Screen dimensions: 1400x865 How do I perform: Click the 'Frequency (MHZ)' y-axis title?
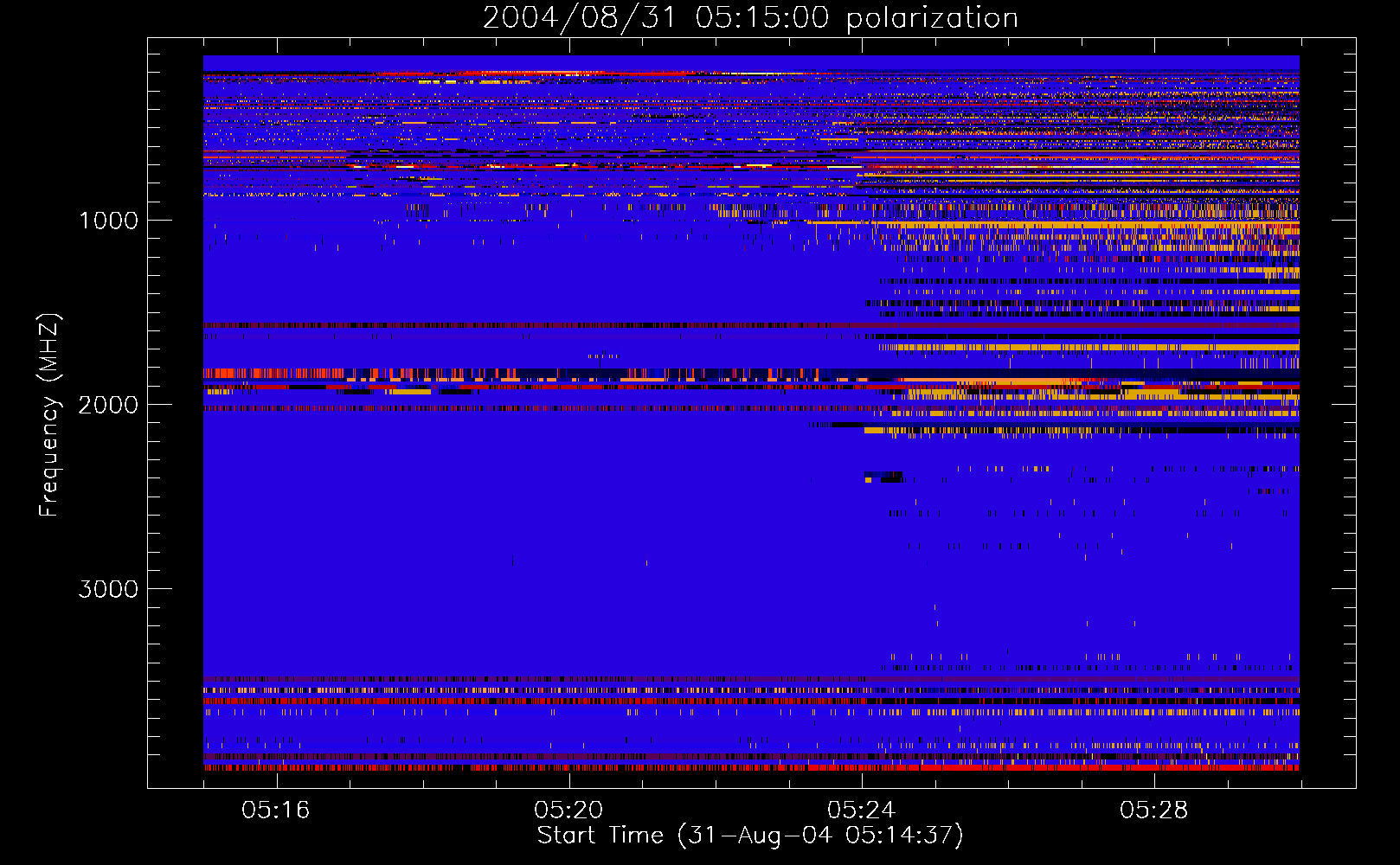click(49, 415)
